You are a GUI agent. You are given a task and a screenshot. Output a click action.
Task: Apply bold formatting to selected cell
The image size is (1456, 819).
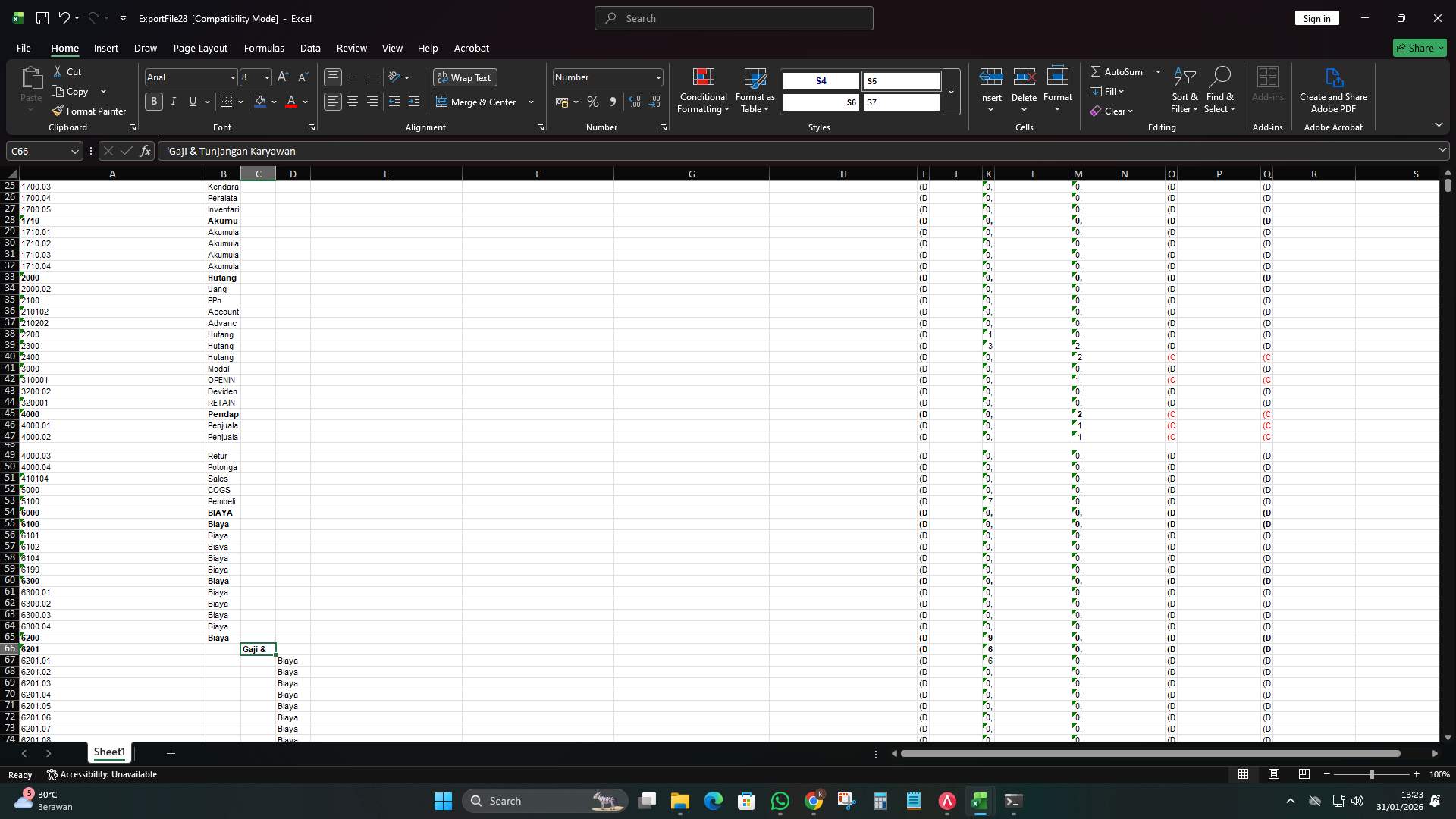153,101
